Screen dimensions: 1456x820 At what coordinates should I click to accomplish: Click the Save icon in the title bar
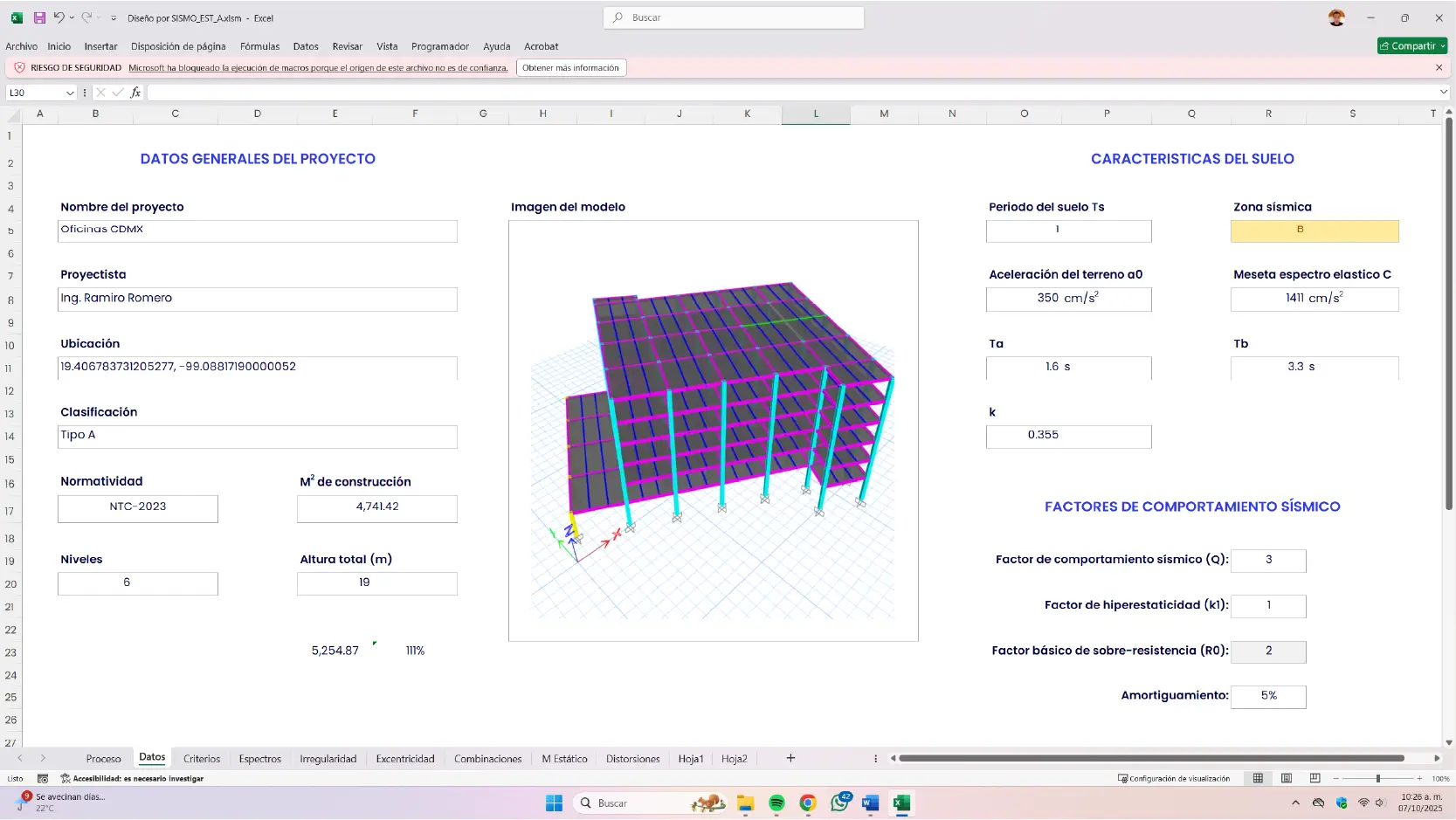[x=39, y=17]
